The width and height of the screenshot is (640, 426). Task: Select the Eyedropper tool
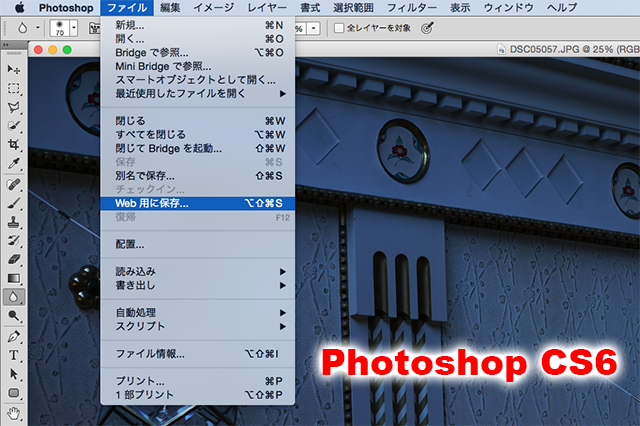coord(13,163)
